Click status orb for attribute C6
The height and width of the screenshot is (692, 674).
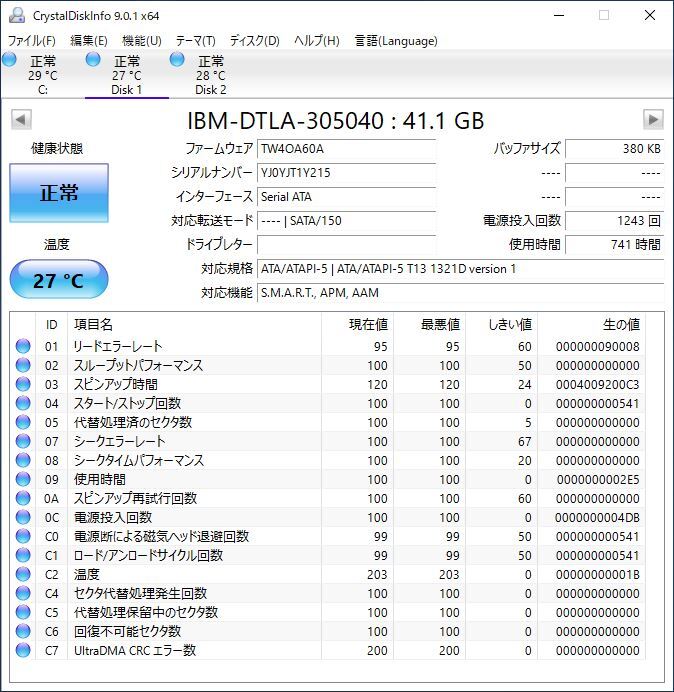pyautogui.click(x=23, y=631)
